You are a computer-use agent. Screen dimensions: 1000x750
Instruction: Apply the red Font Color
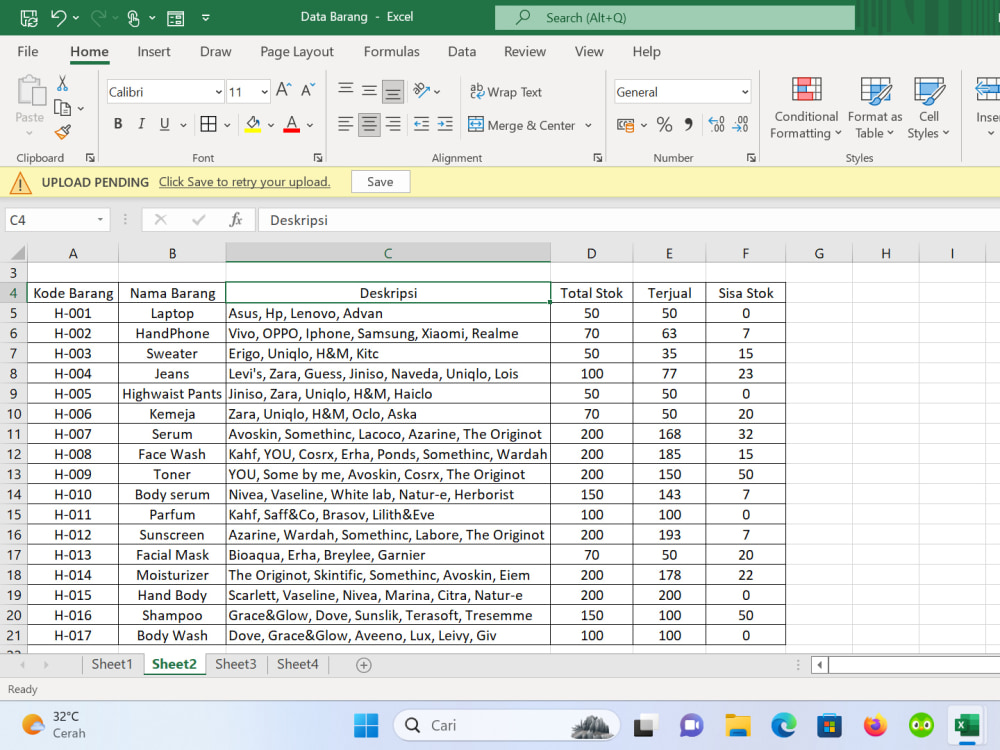point(291,124)
